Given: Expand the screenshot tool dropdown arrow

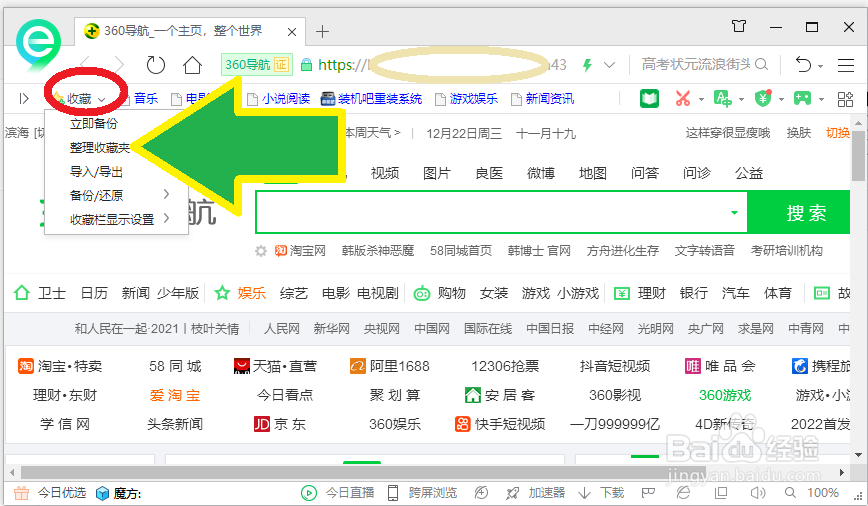Looking at the screenshot, I should [701, 100].
